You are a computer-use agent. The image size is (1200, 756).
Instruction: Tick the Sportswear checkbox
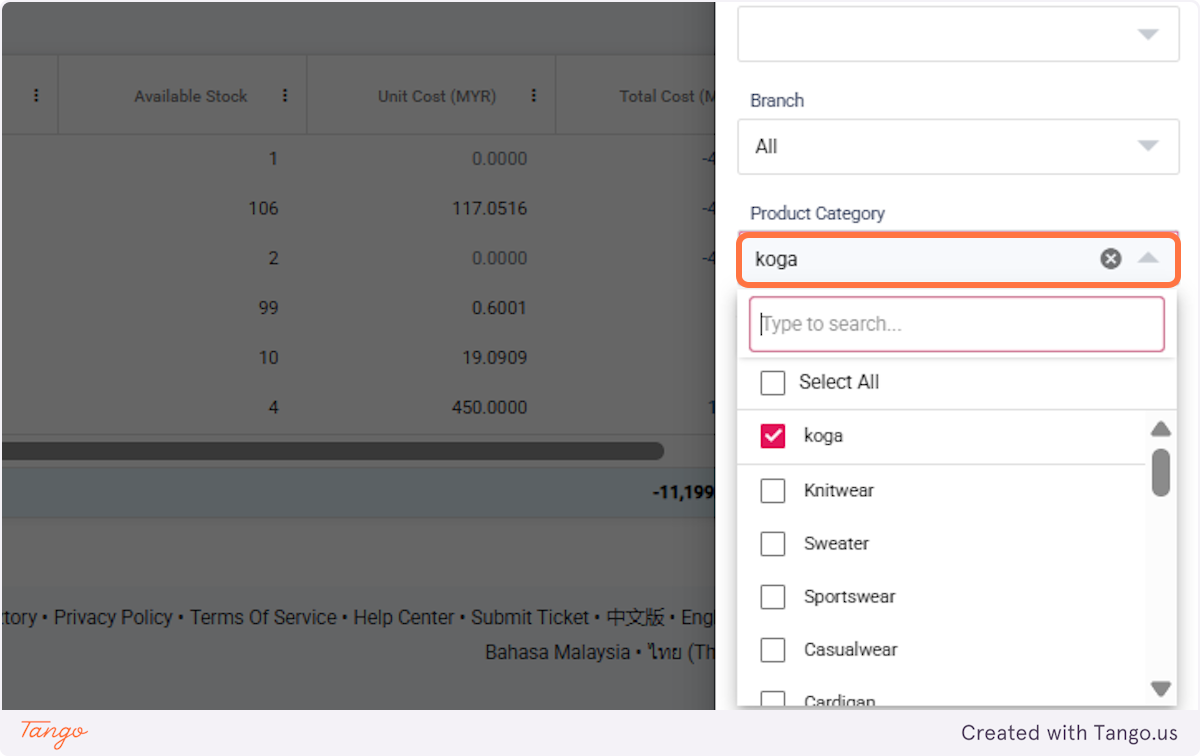(773, 596)
